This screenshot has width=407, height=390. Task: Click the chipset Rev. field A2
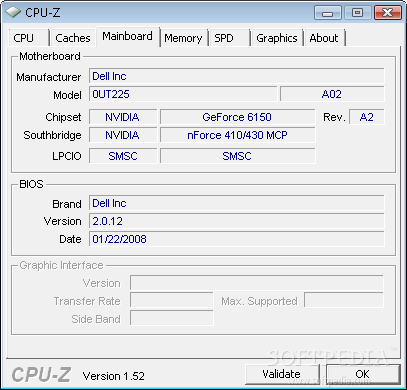pos(367,117)
